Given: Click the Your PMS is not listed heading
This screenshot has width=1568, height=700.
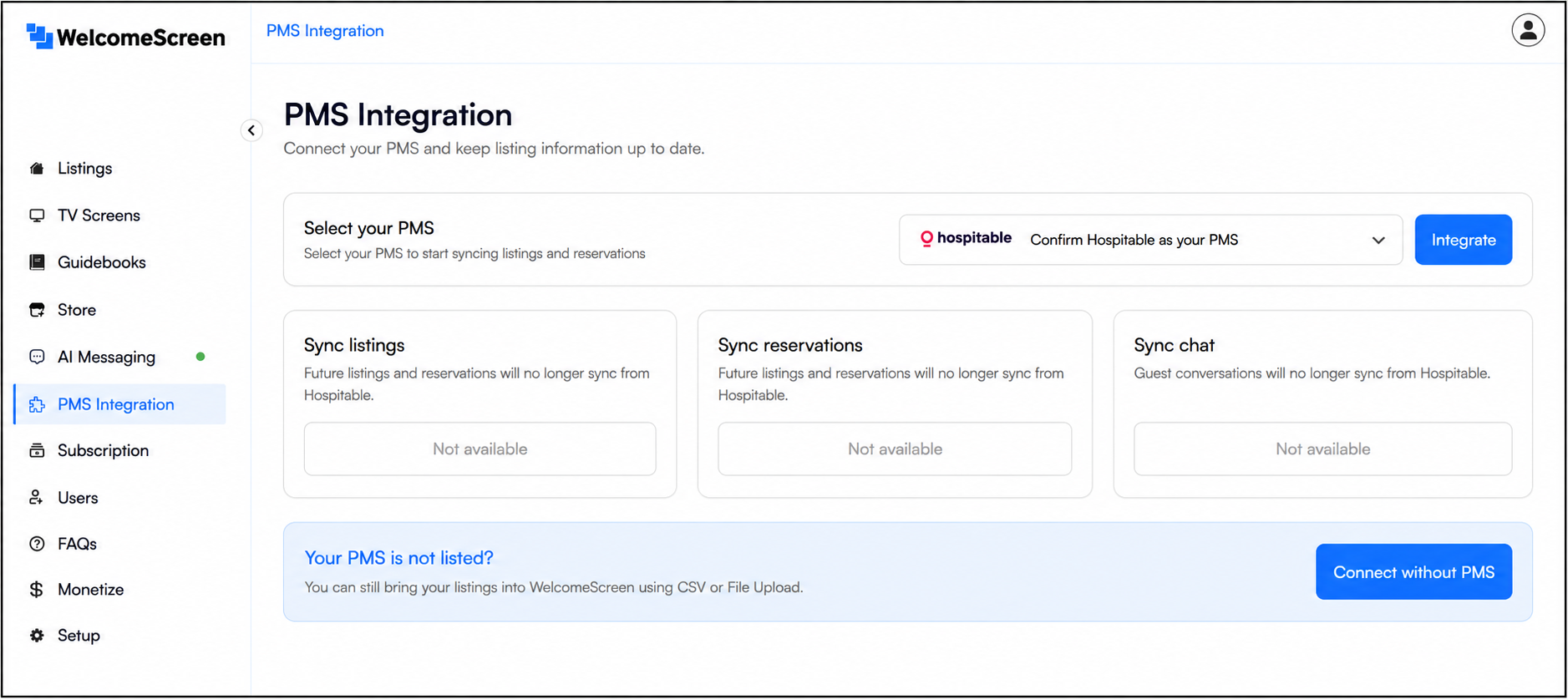Looking at the screenshot, I should pyautogui.click(x=398, y=557).
